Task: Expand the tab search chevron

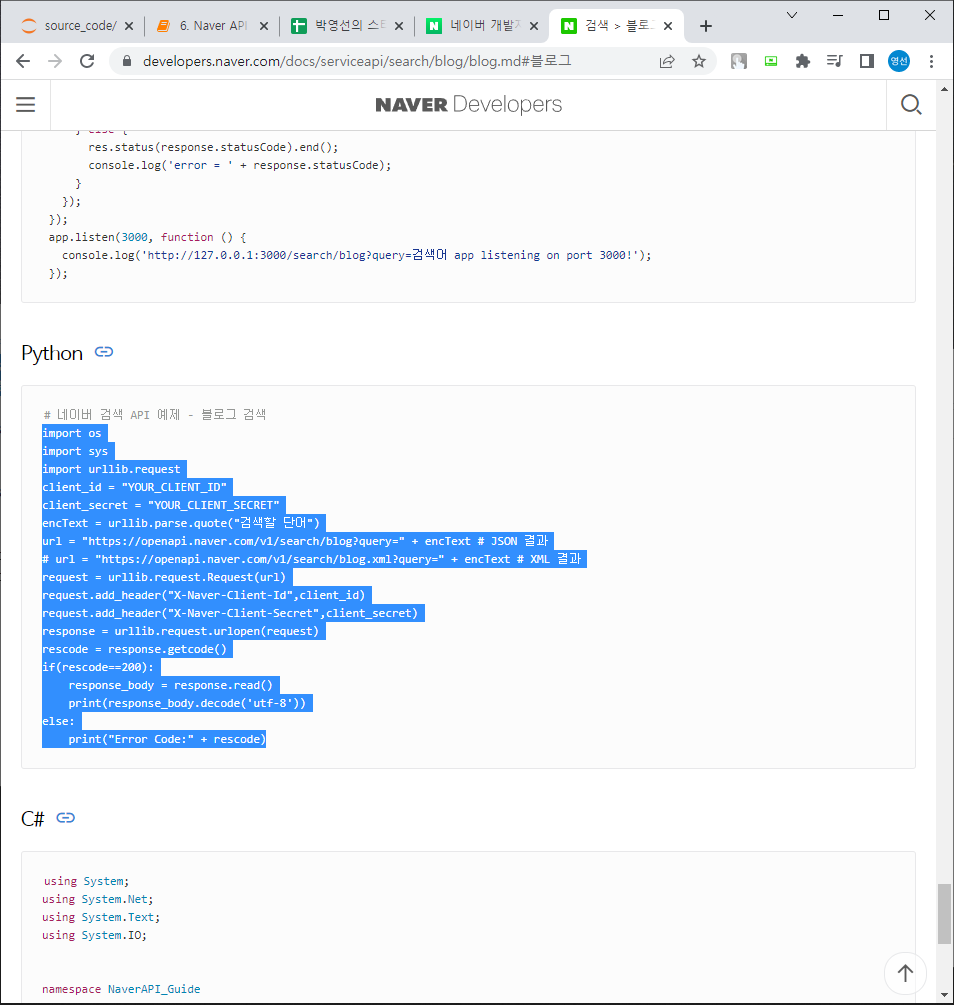Action: [x=792, y=15]
